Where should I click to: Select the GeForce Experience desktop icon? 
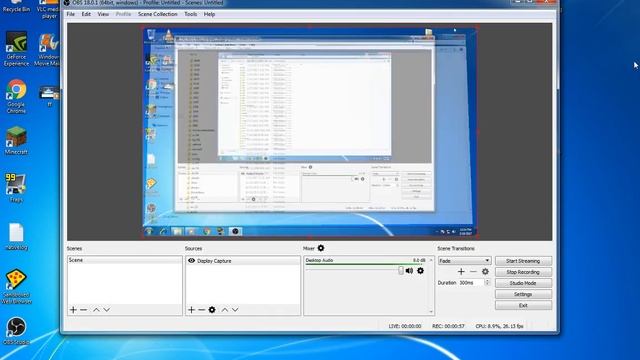[16, 48]
